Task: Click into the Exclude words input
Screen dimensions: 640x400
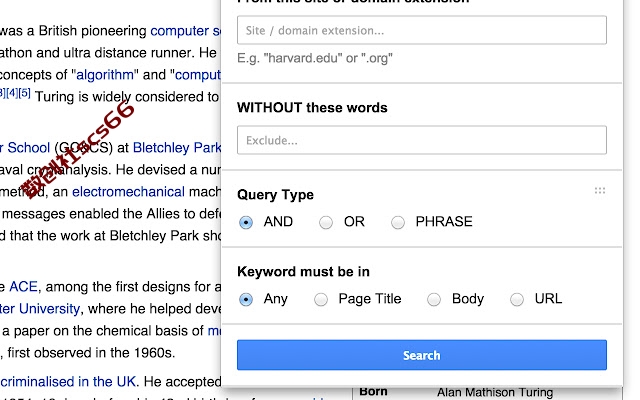Action: [422, 140]
